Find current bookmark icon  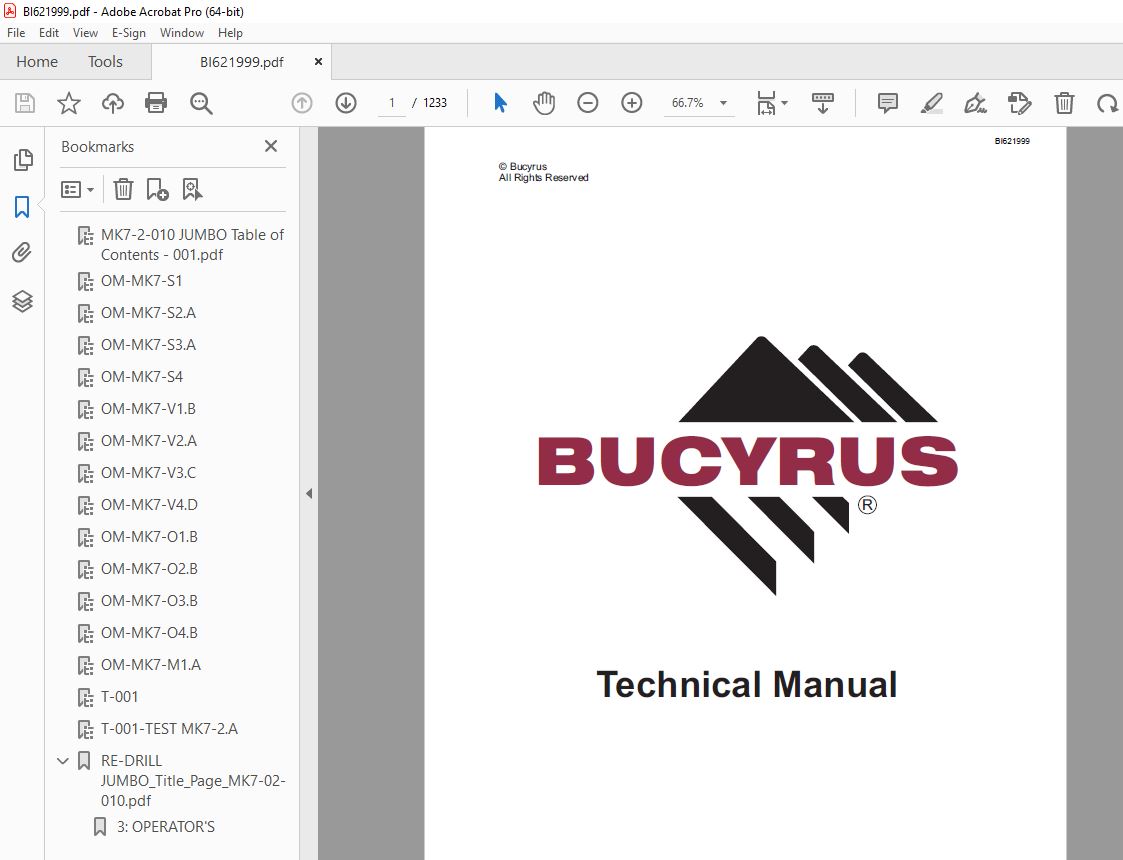click(192, 189)
